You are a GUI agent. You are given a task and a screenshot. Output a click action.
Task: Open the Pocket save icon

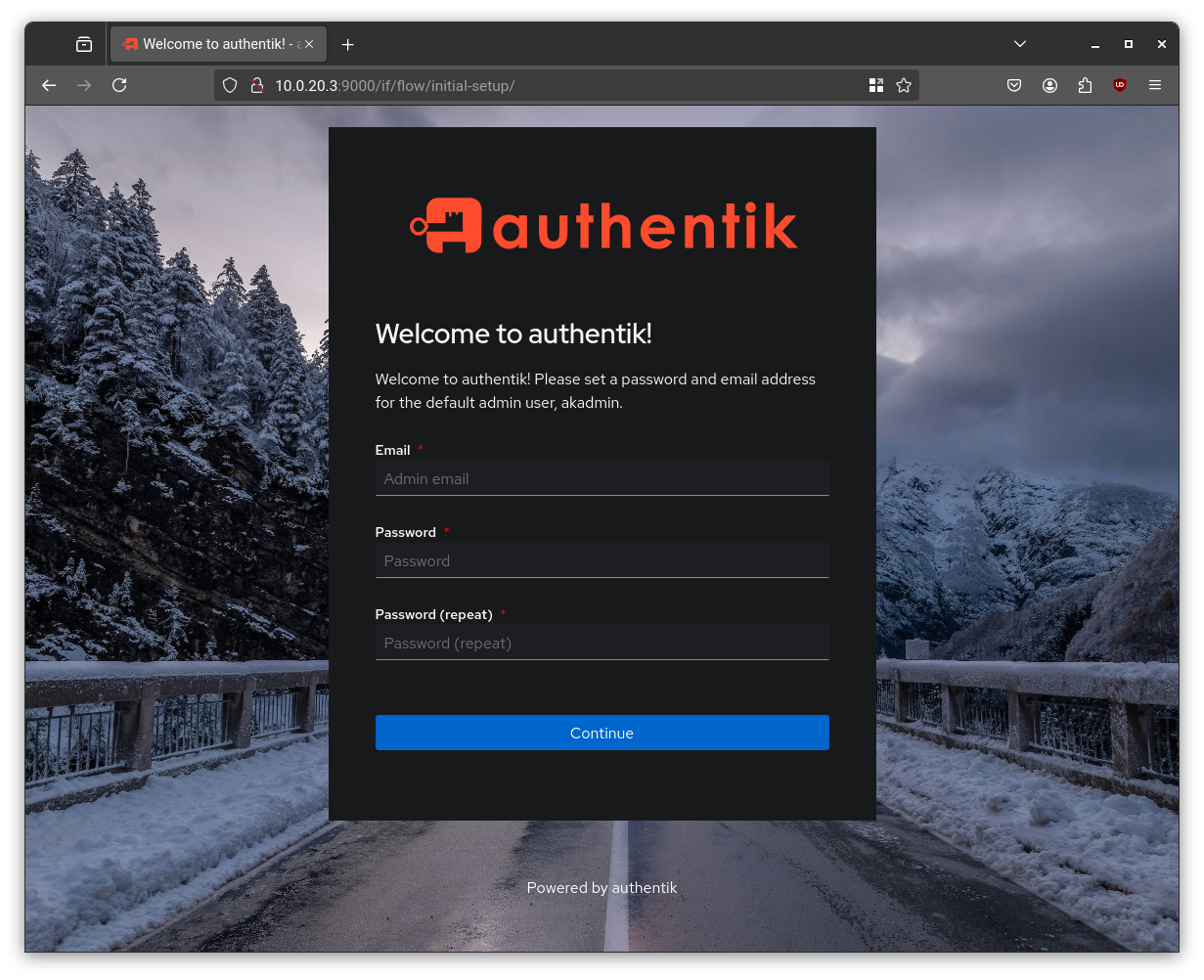(1014, 85)
